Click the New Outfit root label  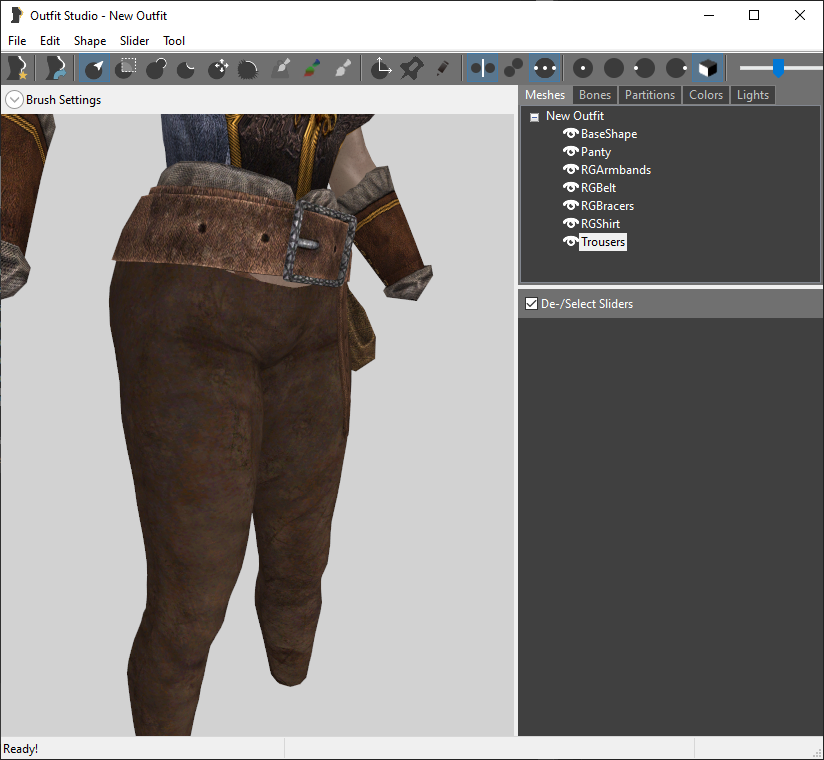click(574, 116)
